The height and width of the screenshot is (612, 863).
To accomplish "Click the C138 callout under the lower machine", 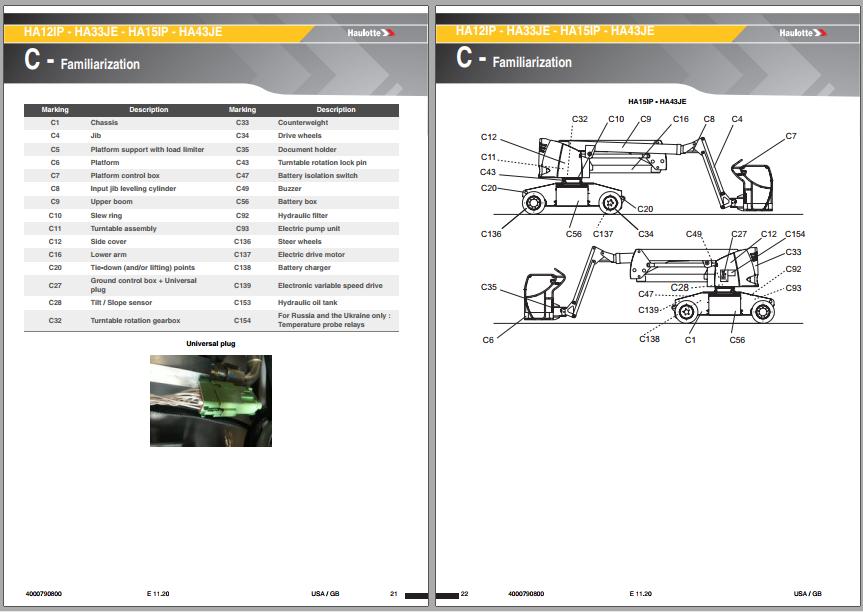I will coord(649,339).
